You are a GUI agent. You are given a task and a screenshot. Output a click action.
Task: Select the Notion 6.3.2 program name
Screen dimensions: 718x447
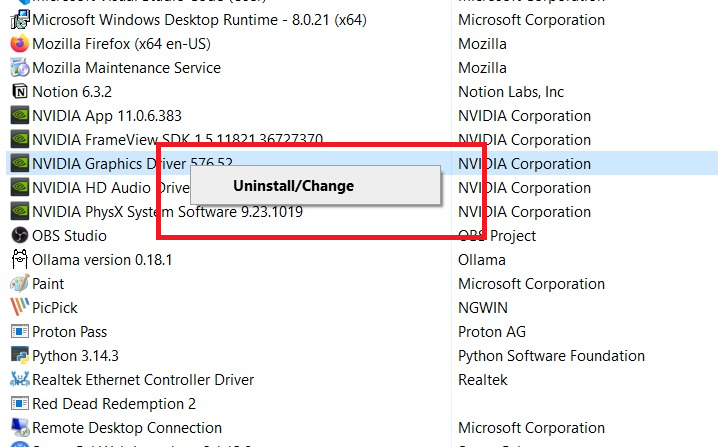click(x=72, y=92)
